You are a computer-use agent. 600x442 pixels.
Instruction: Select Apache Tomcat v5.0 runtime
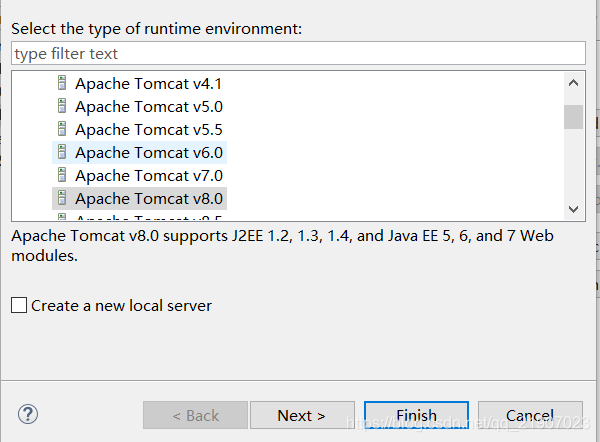coord(149,107)
